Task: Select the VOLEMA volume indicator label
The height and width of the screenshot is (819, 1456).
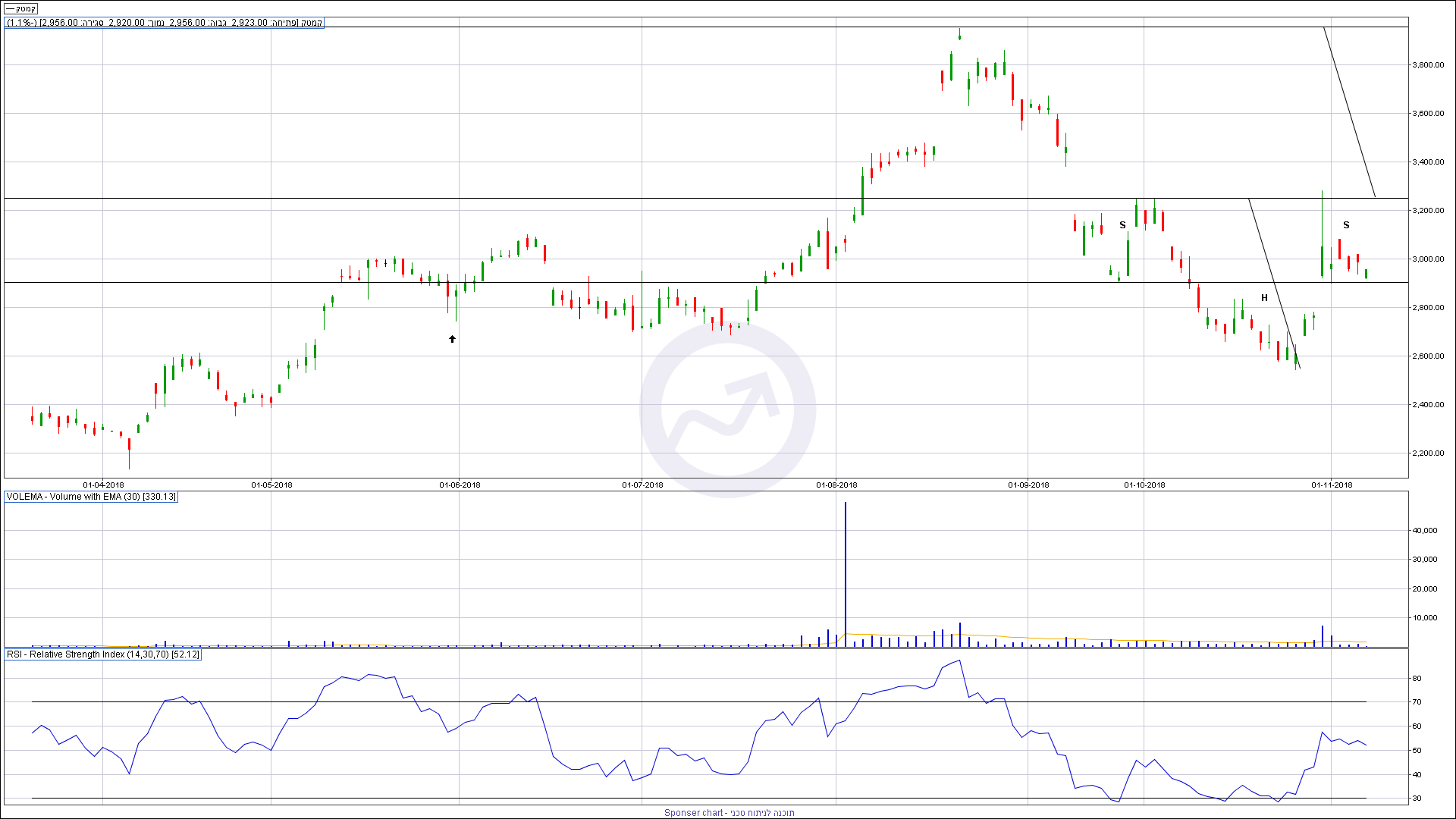Action: 91,497
